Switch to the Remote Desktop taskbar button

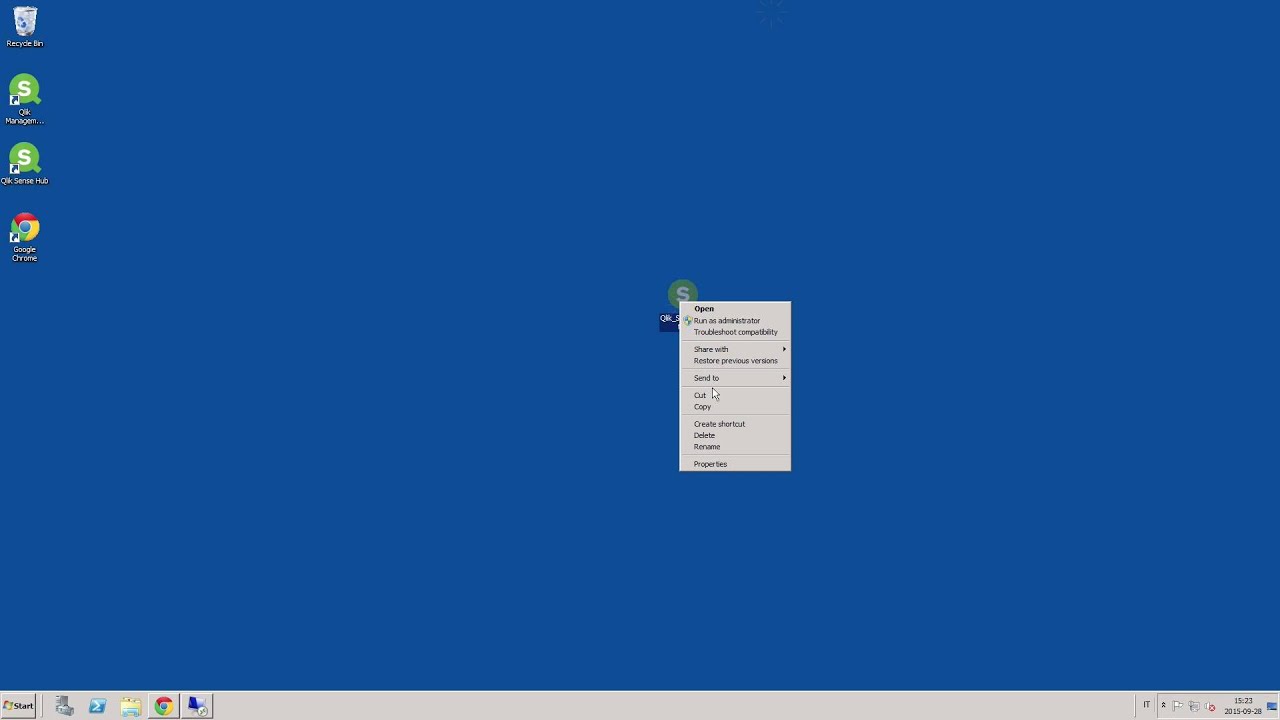(197, 706)
